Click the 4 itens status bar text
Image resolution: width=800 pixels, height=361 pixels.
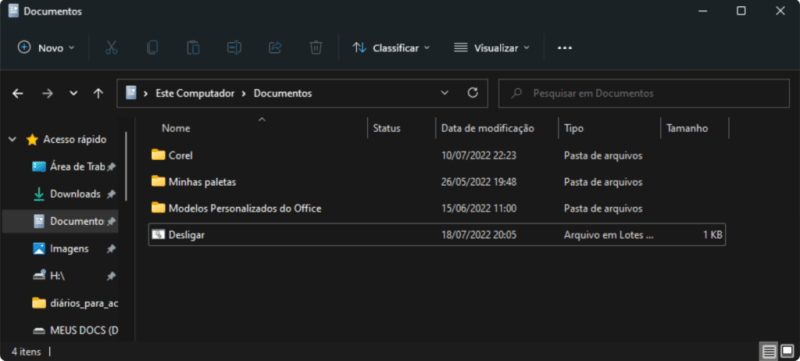point(26,352)
